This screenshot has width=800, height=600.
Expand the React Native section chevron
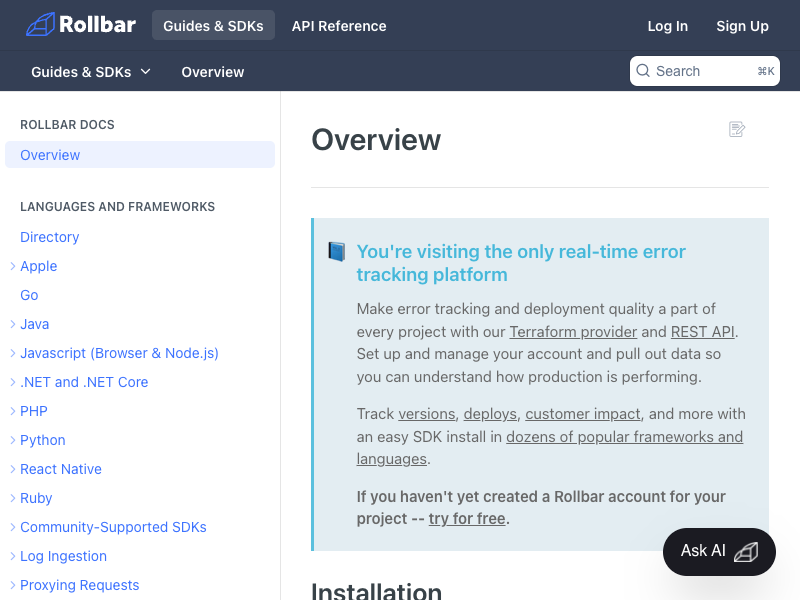point(13,469)
